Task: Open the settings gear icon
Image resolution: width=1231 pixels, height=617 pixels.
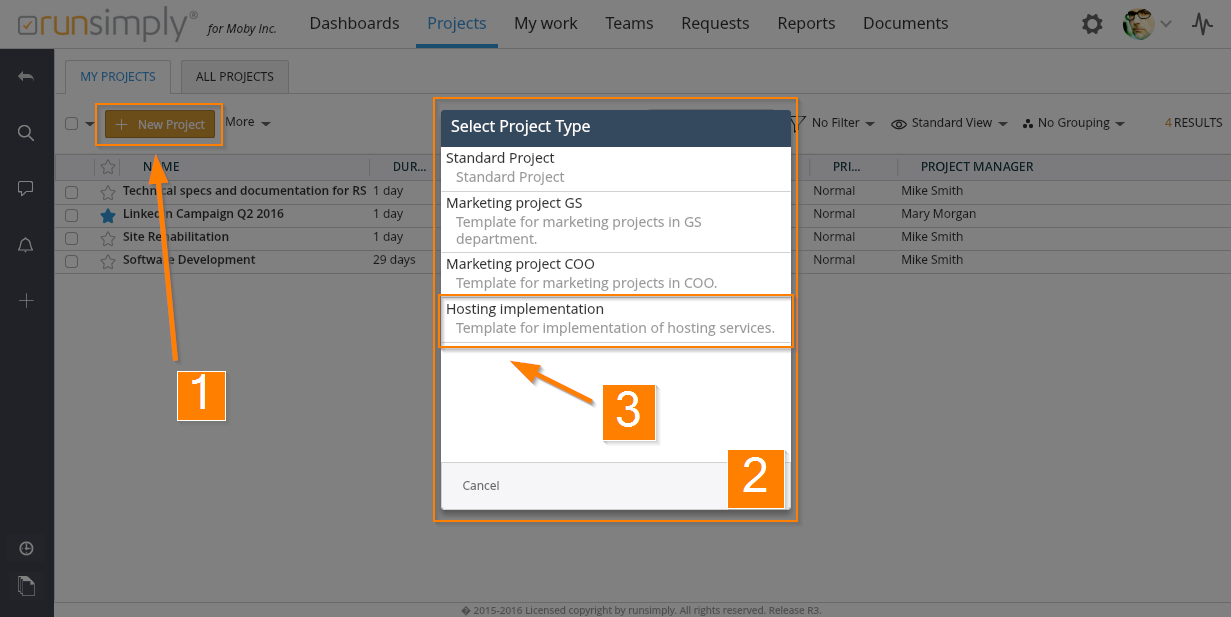Action: tap(1092, 24)
